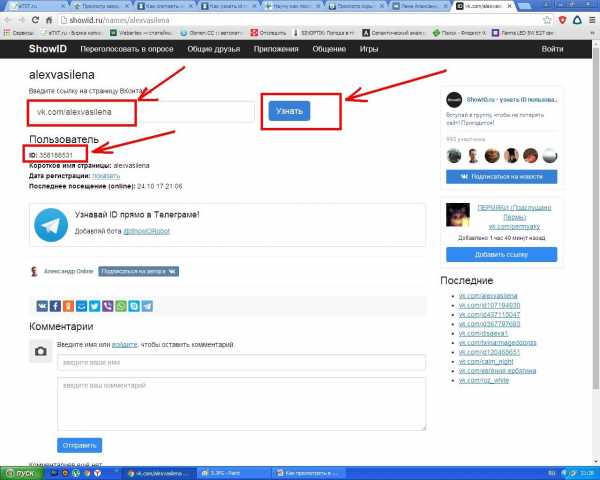Share page via Odnoklassniki icon

(x=68, y=306)
